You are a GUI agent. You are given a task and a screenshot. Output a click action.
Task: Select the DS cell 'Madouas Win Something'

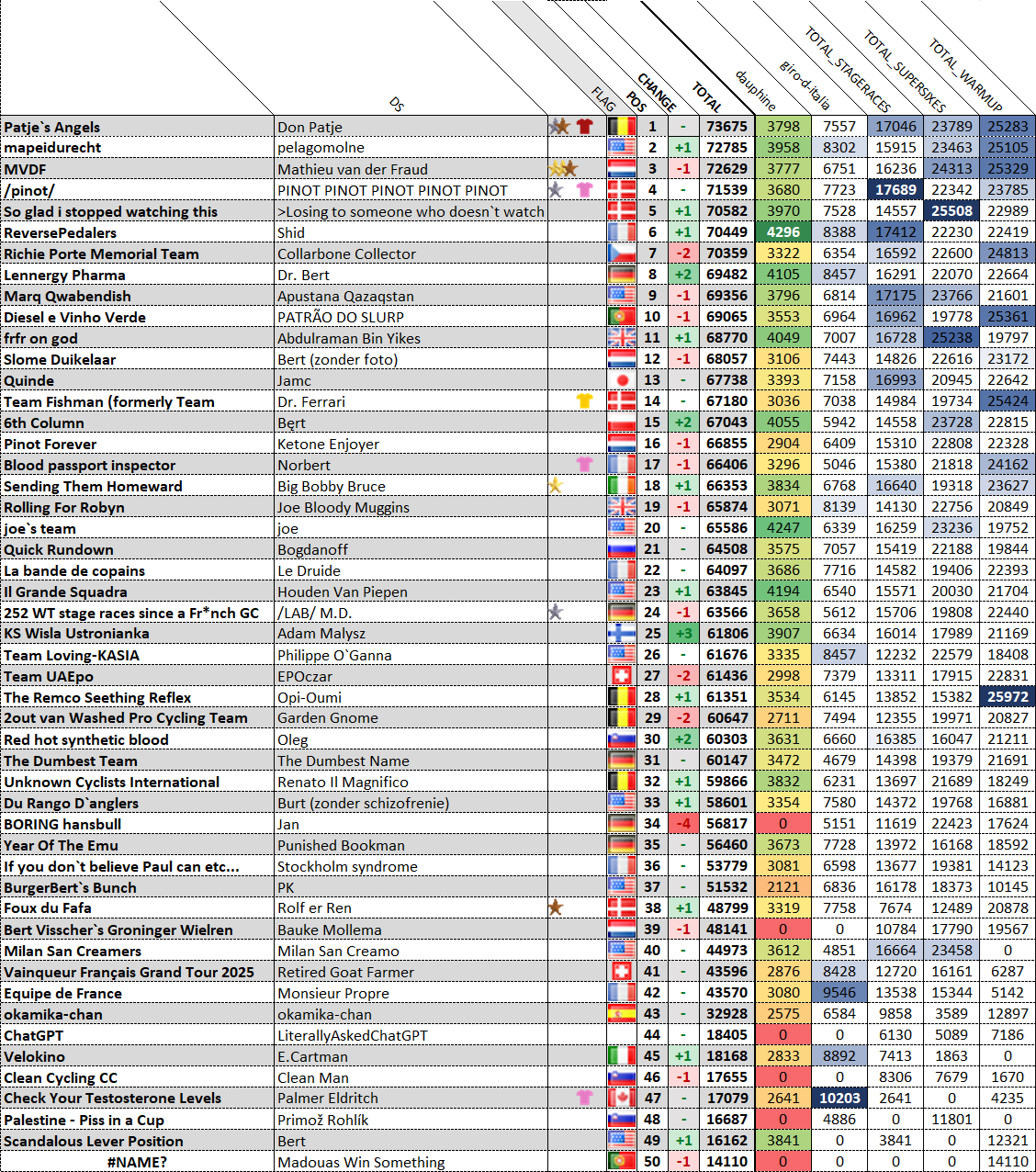click(x=411, y=1161)
